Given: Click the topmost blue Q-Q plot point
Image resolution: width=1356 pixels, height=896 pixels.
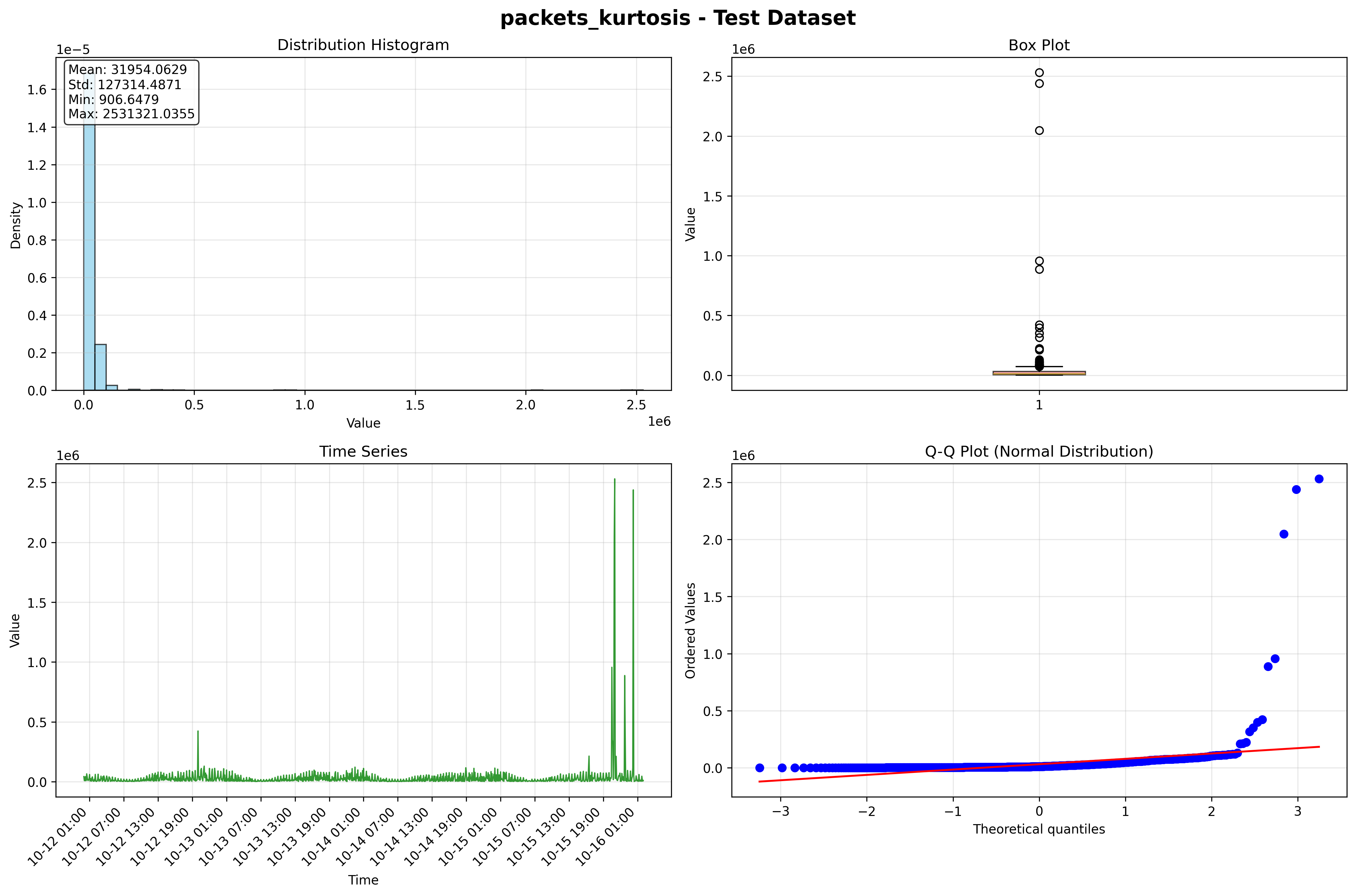Looking at the screenshot, I should tap(1319, 479).
